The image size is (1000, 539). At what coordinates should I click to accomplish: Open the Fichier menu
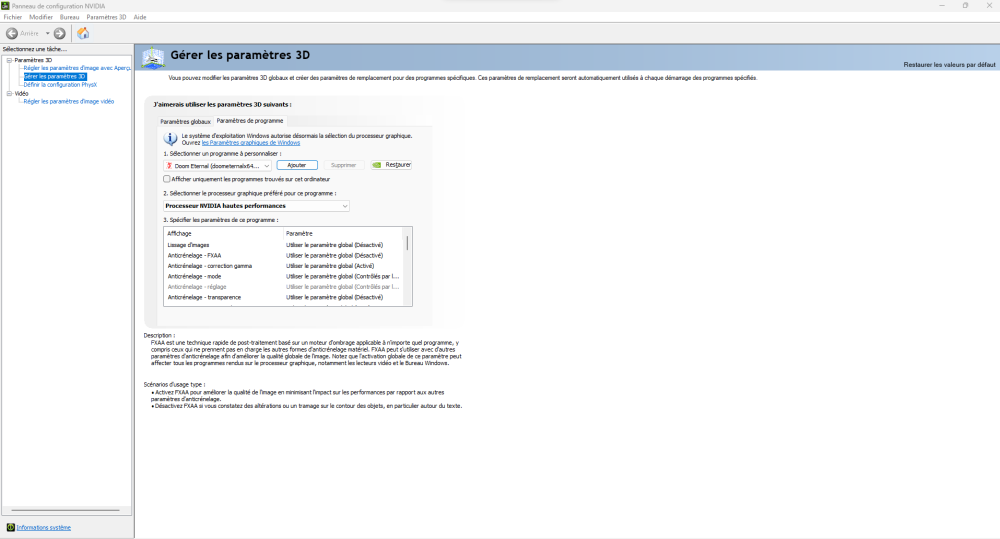13,17
